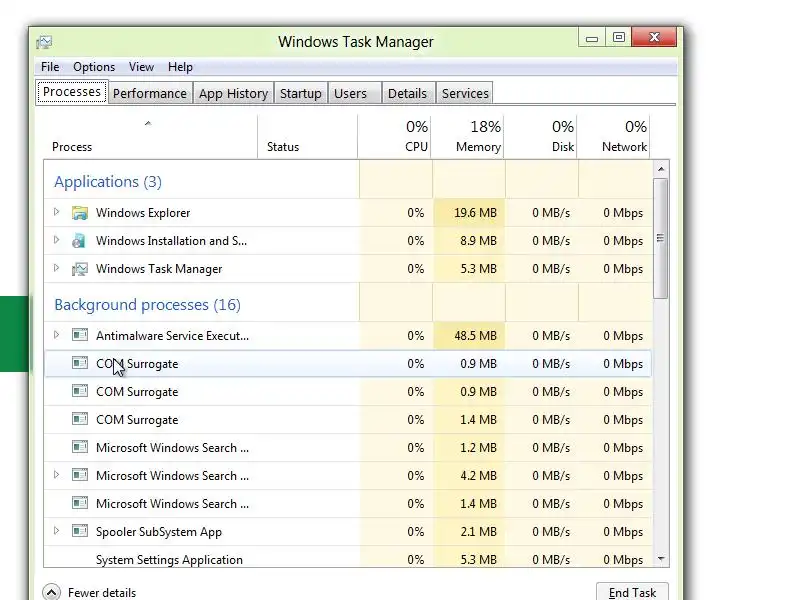The image size is (800, 600).
Task: Click the Applications (3) group heading
Action: click(108, 182)
